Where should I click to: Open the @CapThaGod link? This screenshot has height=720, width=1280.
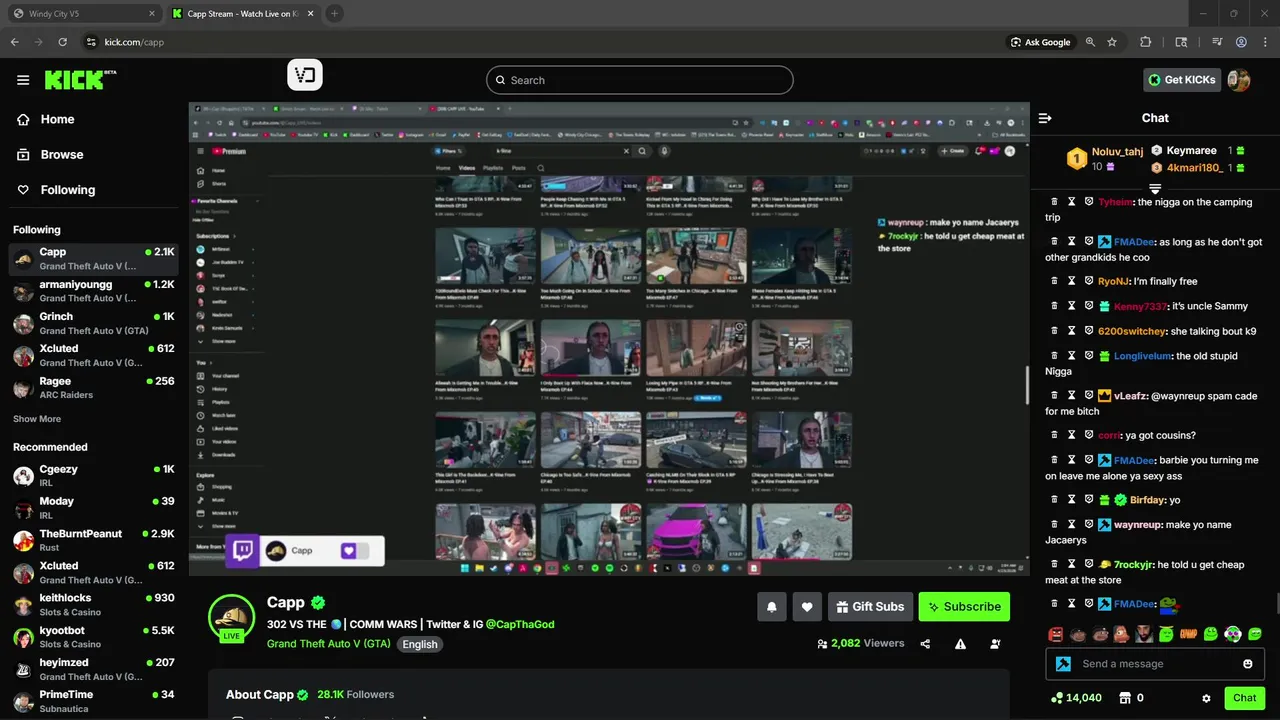coord(520,624)
